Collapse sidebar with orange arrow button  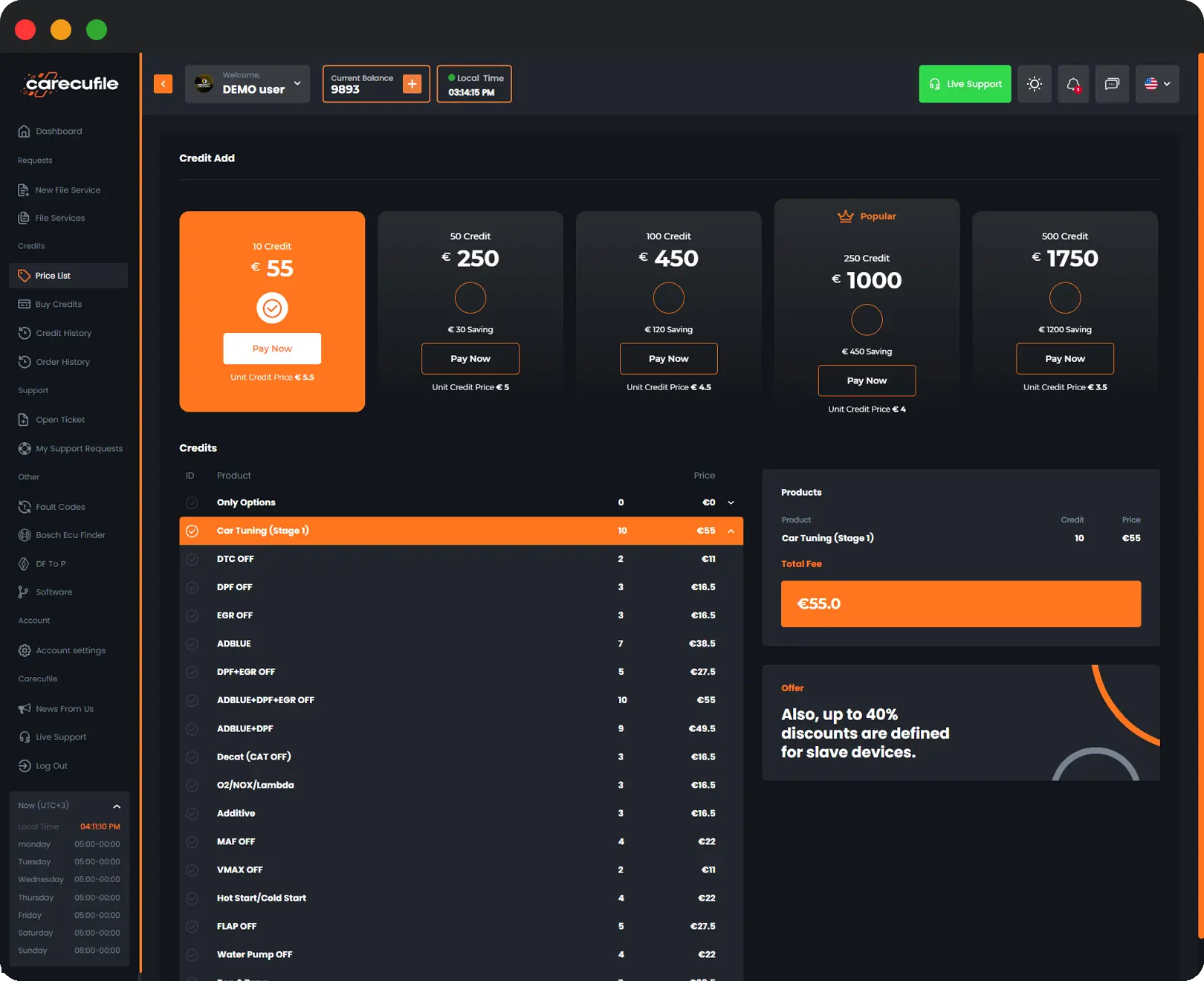[x=163, y=84]
